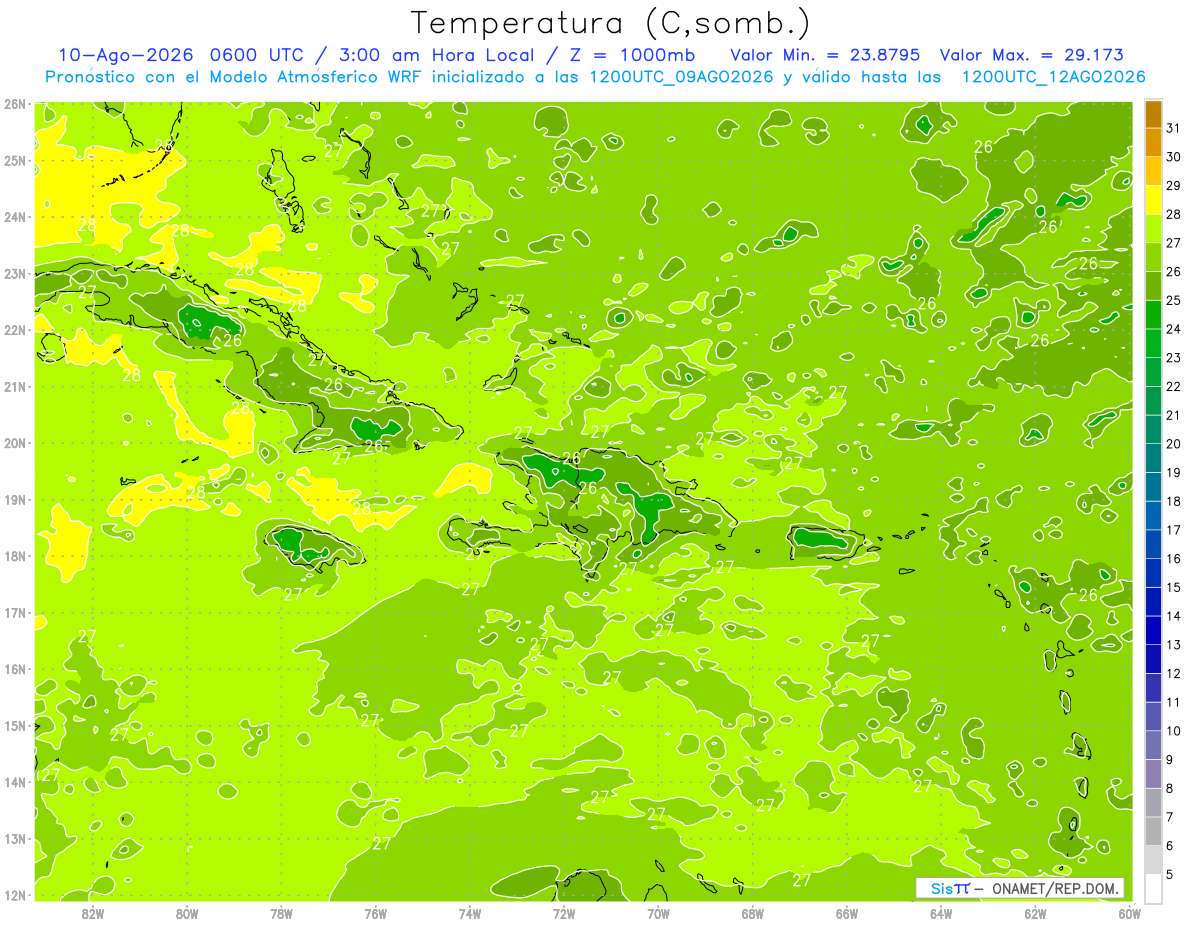Click the legend value "12"

point(1174,673)
